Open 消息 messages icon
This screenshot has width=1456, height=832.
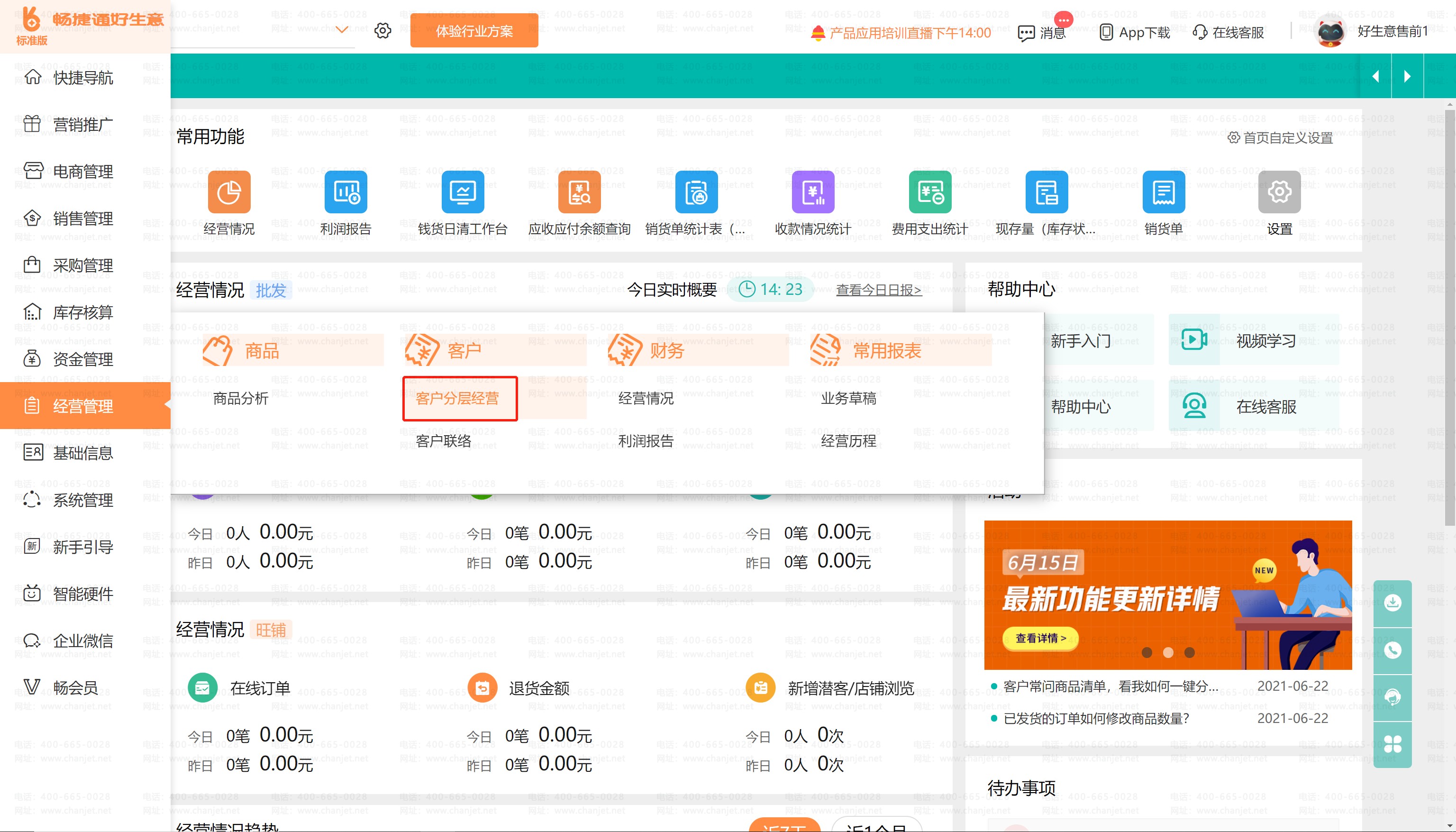(x=1042, y=33)
